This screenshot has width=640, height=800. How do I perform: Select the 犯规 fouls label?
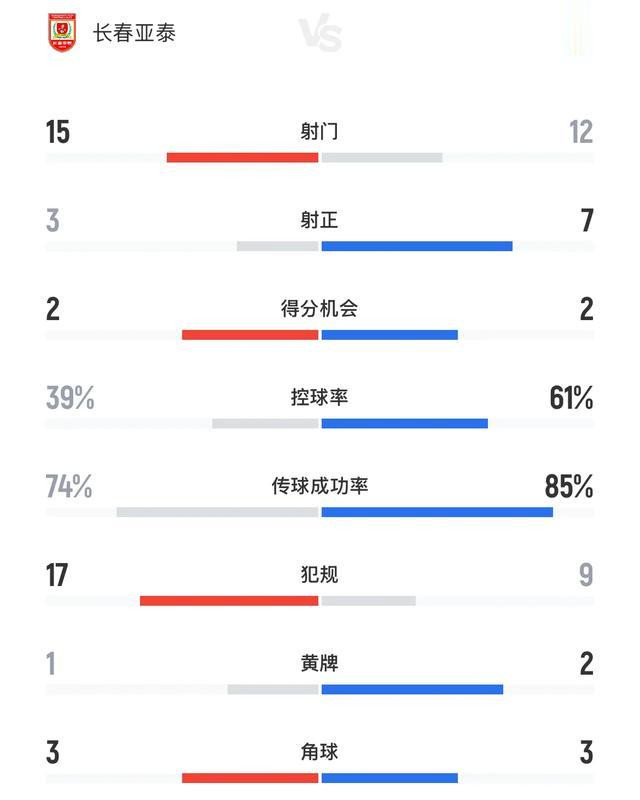pos(319,575)
